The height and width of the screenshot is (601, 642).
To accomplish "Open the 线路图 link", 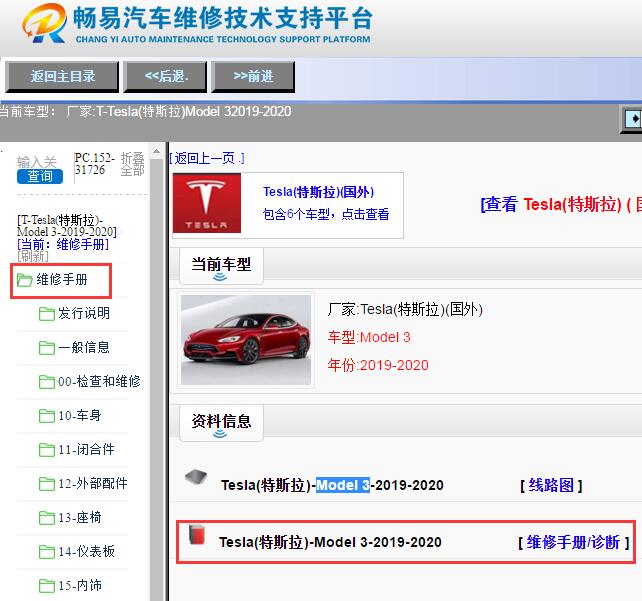I will click(551, 486).
